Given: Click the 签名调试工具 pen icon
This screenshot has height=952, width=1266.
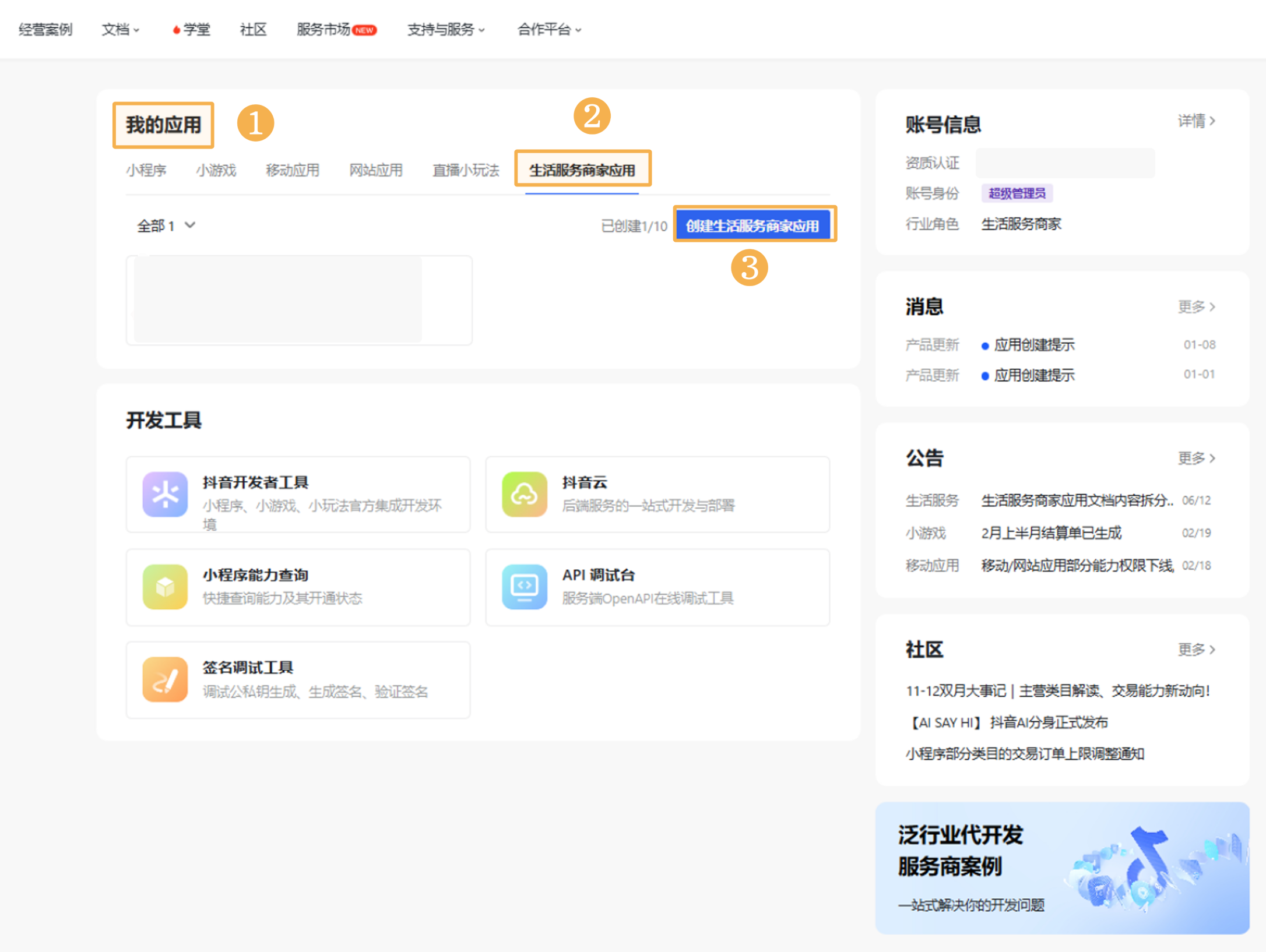Looking at the screenshot, I should coord(165,679).
